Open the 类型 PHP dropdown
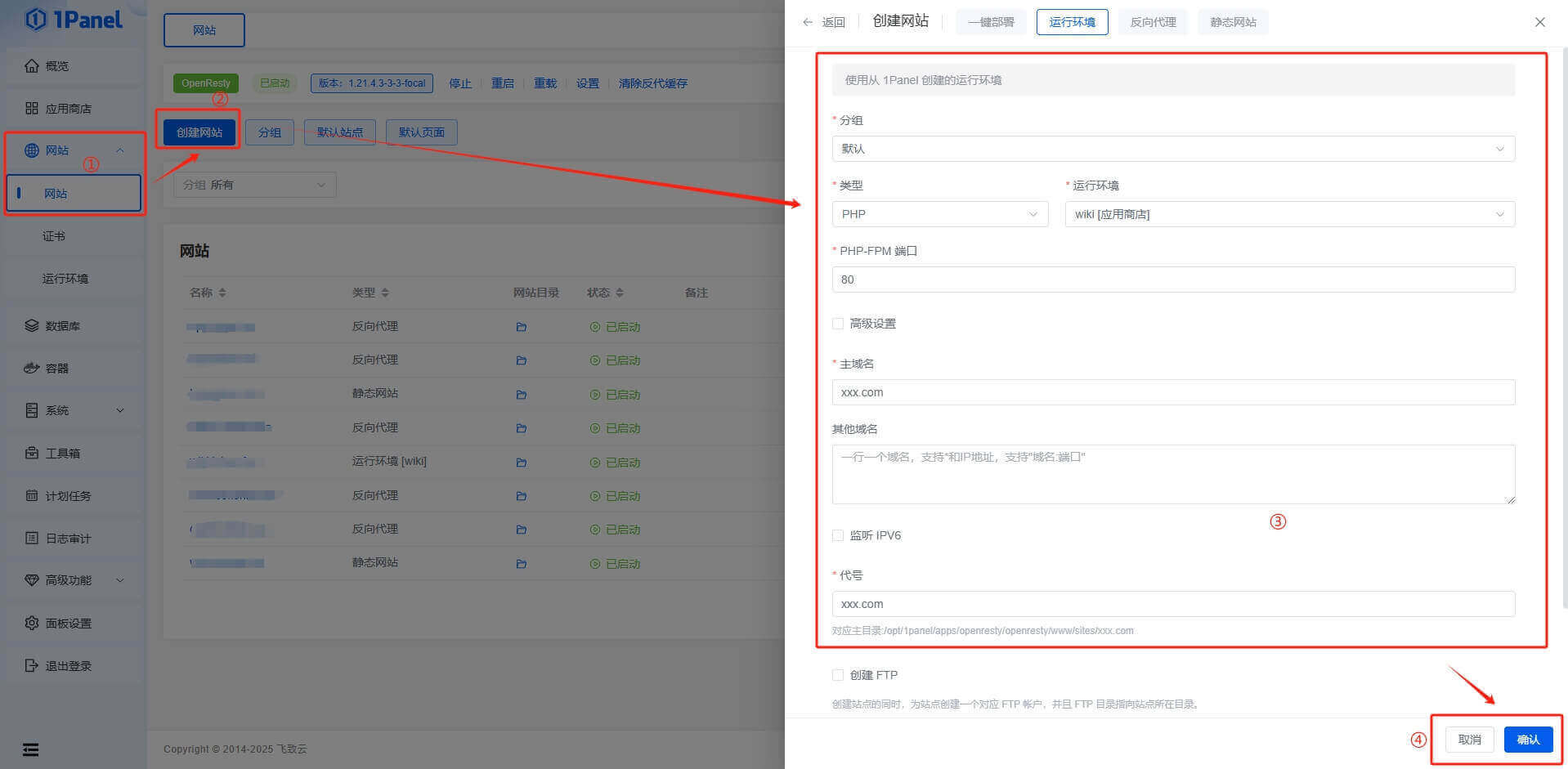1568x769 pixels. pyautogui.click(x=939, y=214)
